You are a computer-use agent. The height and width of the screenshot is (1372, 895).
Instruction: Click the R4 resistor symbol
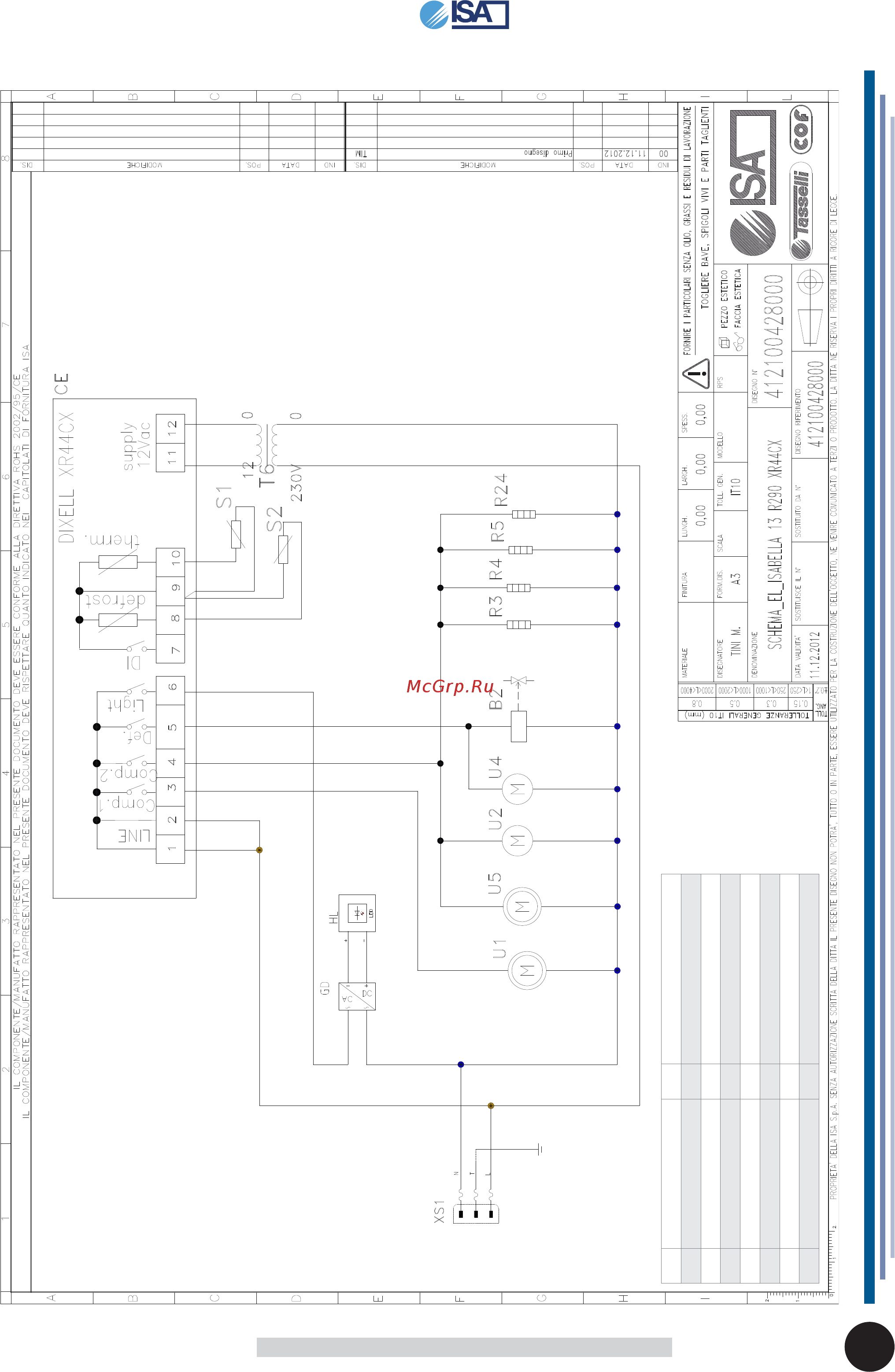[519, 588]
